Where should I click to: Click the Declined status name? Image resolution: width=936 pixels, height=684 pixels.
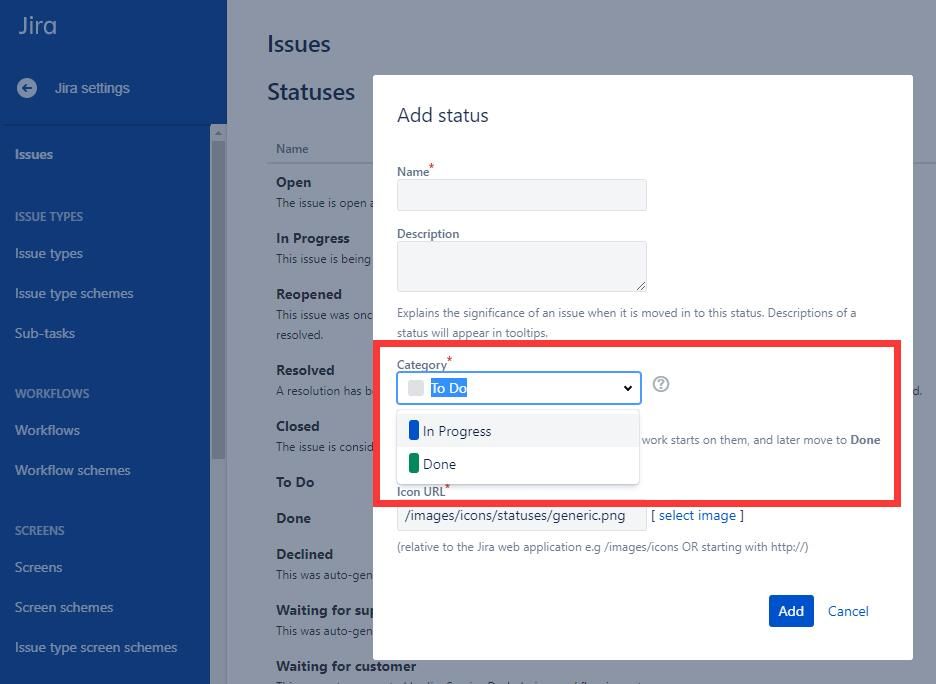[x=304, y=554]
